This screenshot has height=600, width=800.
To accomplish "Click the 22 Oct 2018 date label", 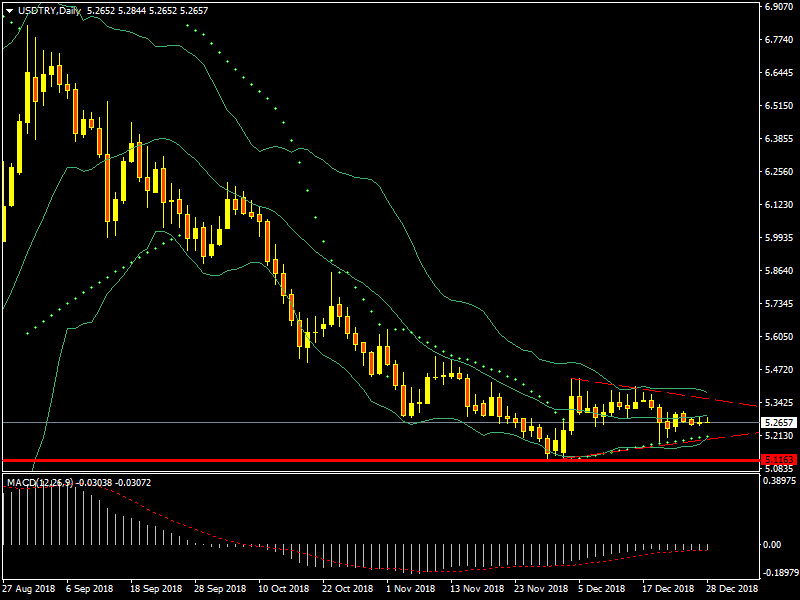I will [348, 590].
